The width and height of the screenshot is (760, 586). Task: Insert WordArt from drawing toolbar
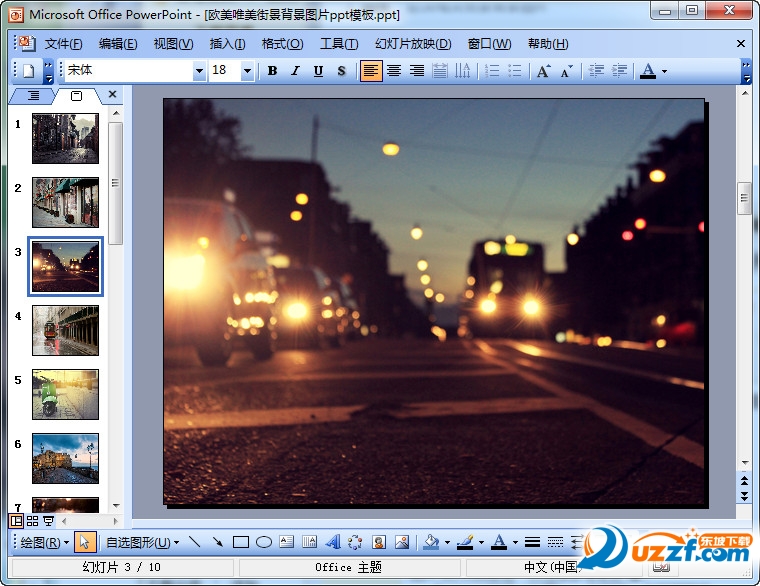(332, 542)
